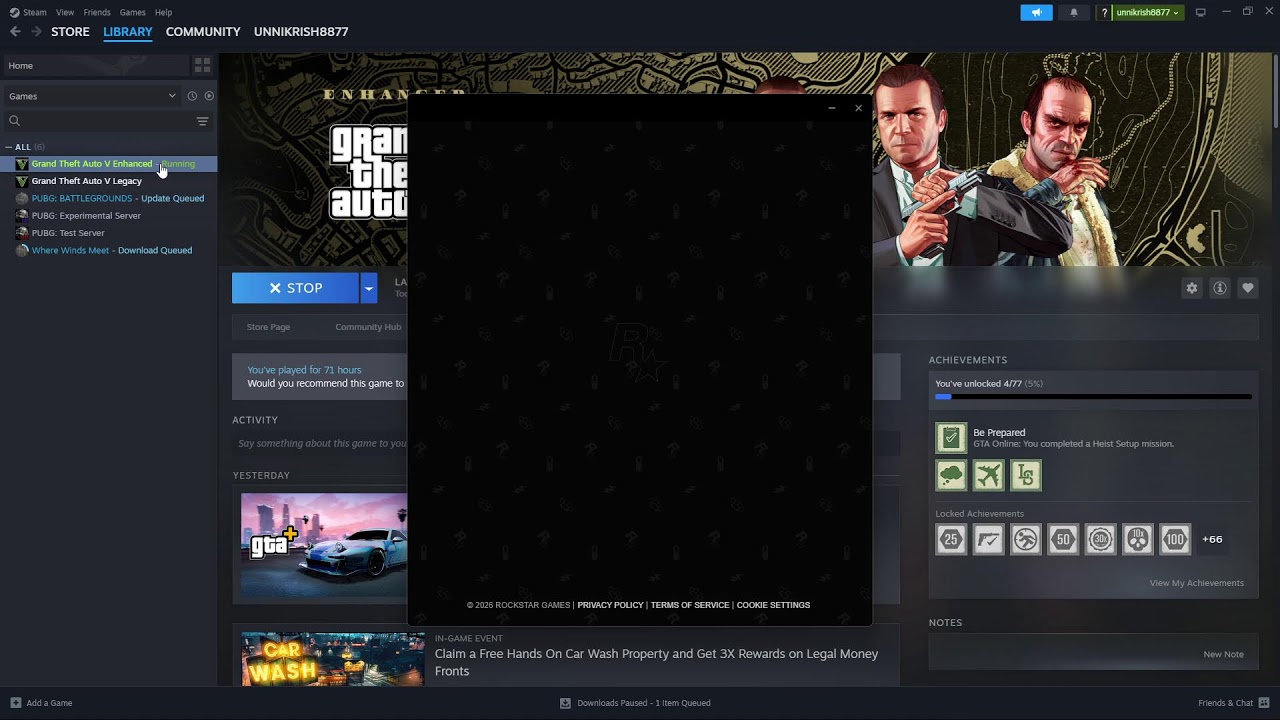This screenshot has height=720, width=1280.
Task: Open Cookie Settings link in launcher
Action: tap(773, 605)
